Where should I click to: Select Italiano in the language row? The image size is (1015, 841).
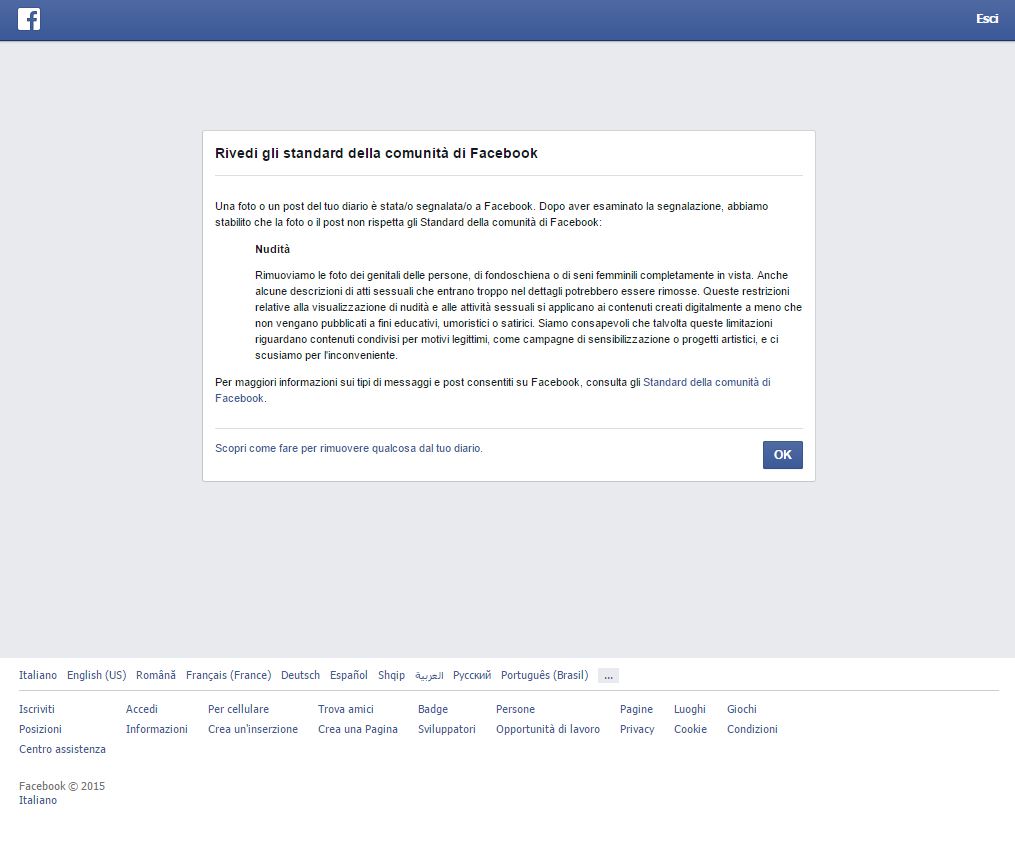38,675
